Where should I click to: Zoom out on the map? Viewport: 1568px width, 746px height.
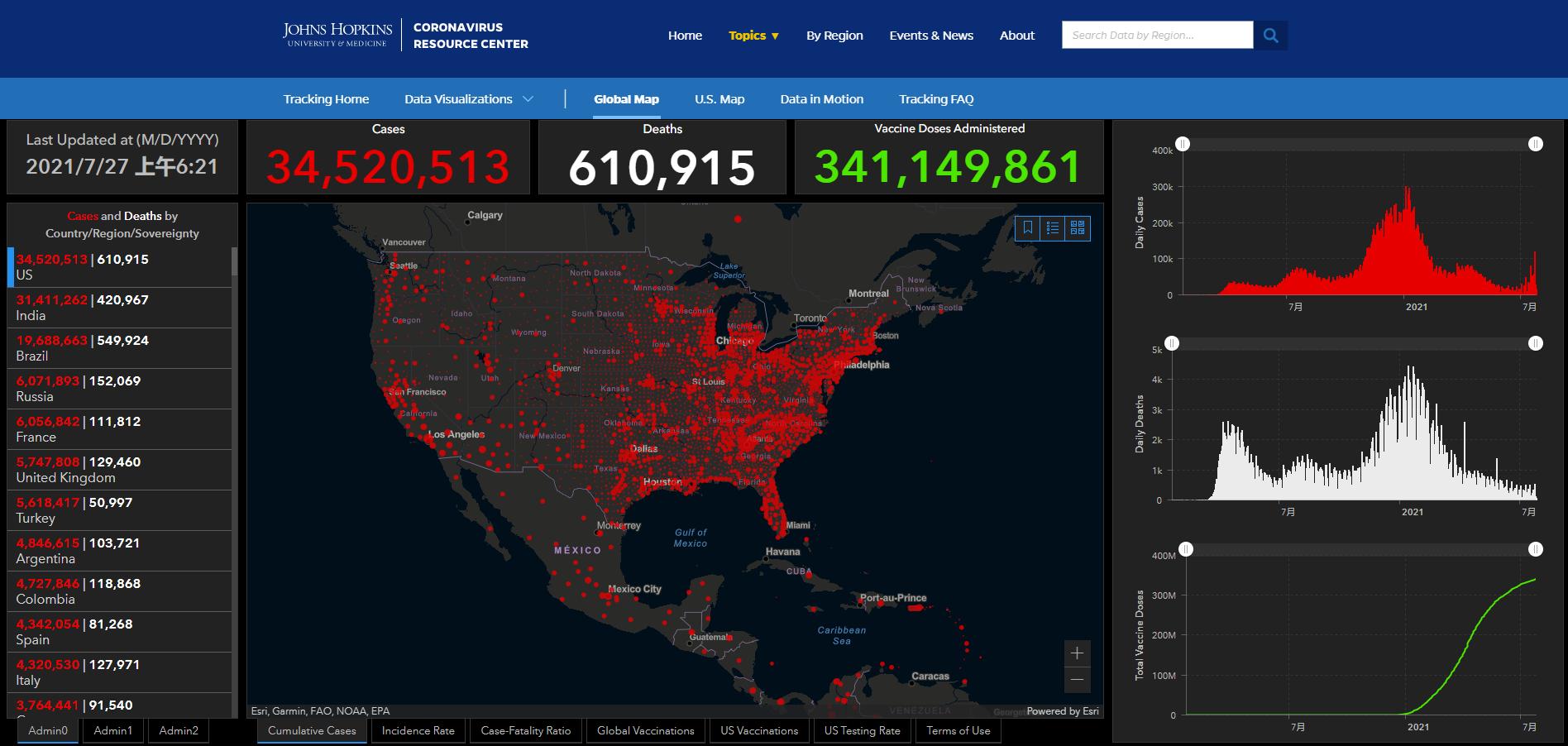(1077, 680)
